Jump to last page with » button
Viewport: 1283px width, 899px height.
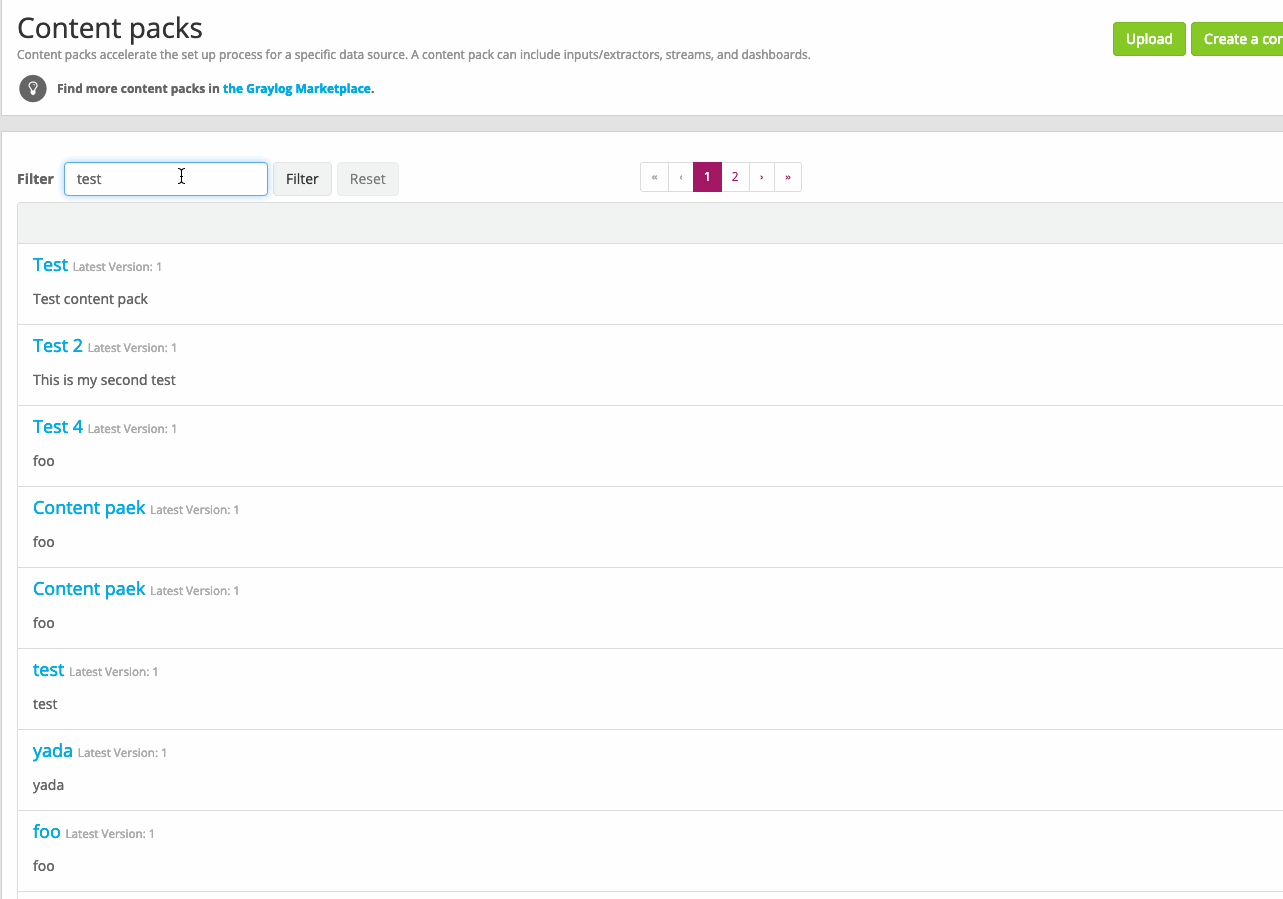pyautogui.click(x=788, y=177)
